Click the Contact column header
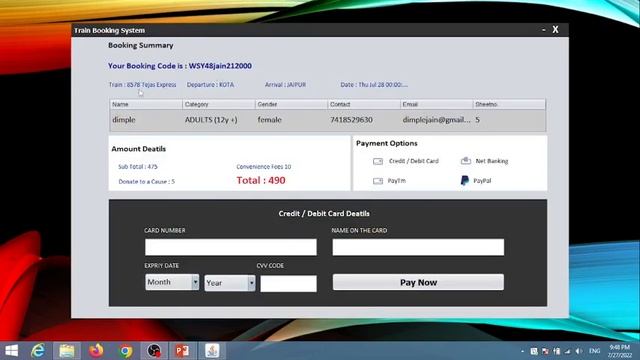Viewport: 640px width, 360px height. point(364,104)
